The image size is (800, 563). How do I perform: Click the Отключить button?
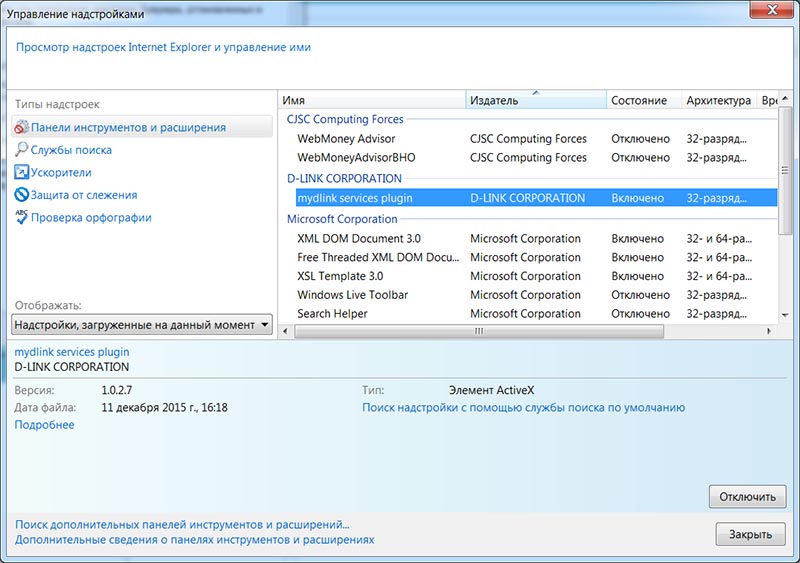click(747, 497)
